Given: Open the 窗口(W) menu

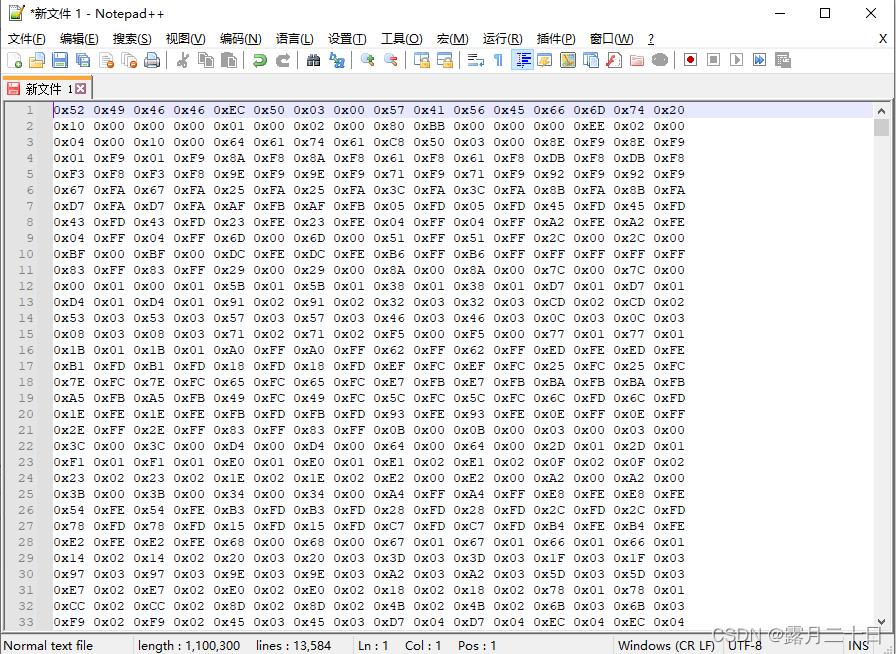Looking at the screenshot, I should 611,39.
